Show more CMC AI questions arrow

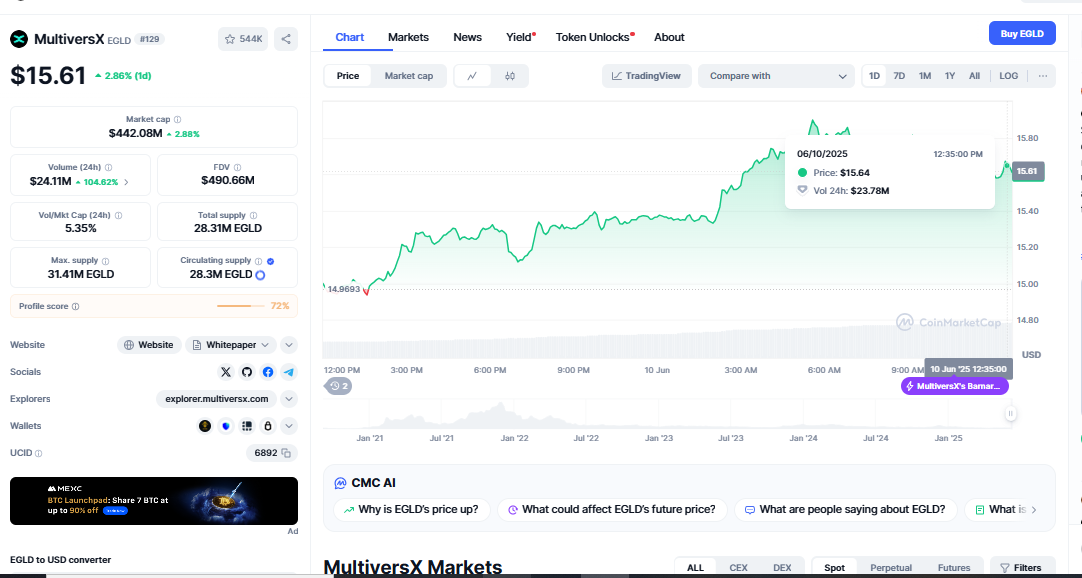[1034, 510]
